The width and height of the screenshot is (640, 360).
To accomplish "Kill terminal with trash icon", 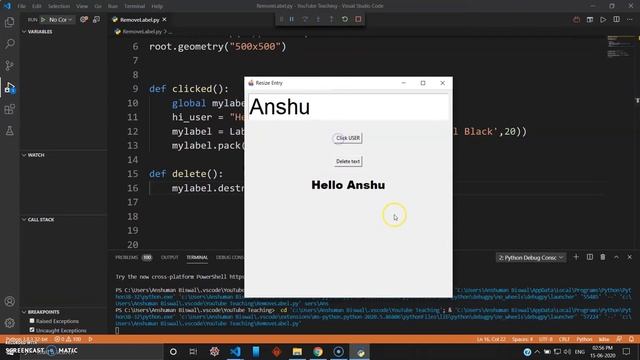I will [603, 257].
